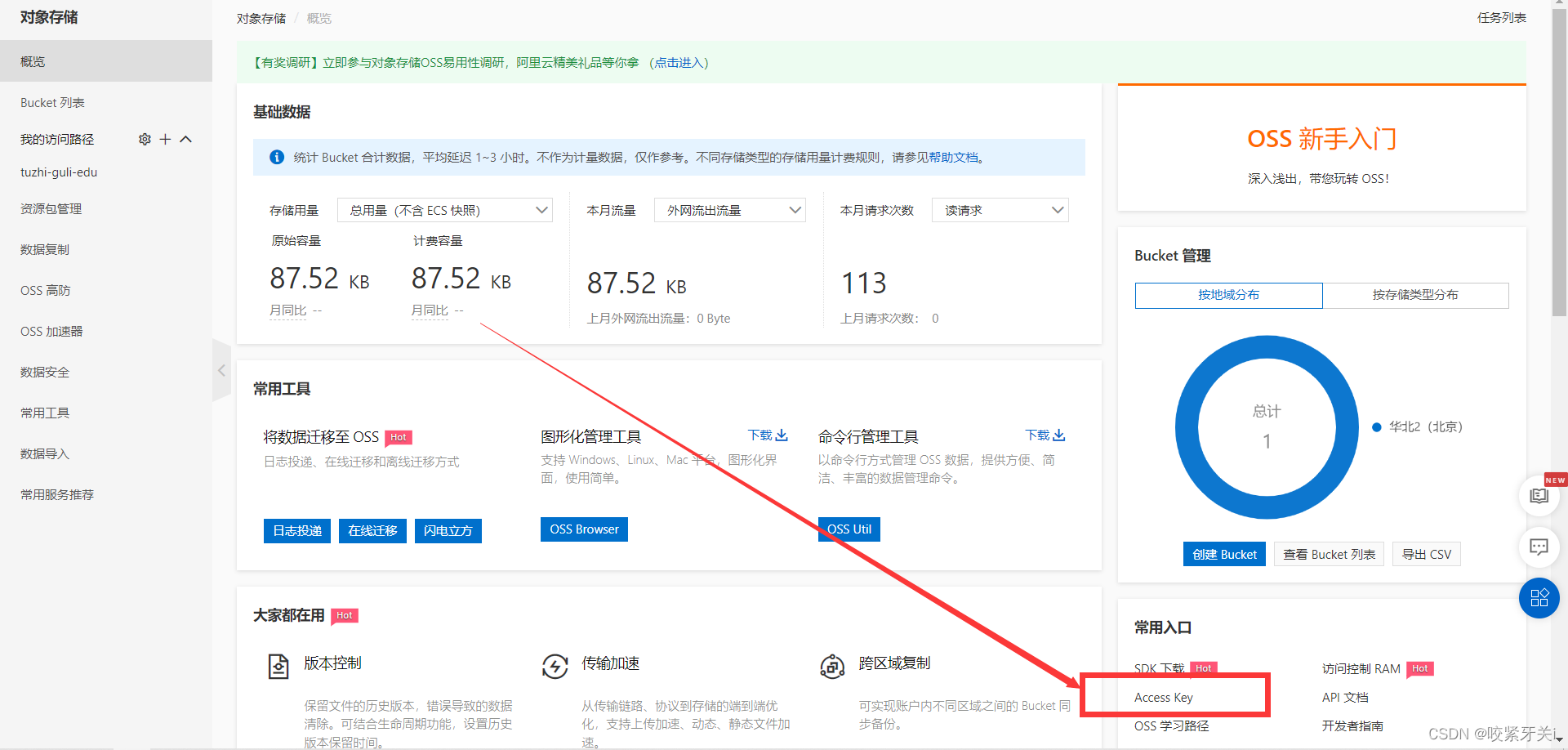Open the Access Key link
This screenshot has width=1568, height=750.
pos(1164,697)
